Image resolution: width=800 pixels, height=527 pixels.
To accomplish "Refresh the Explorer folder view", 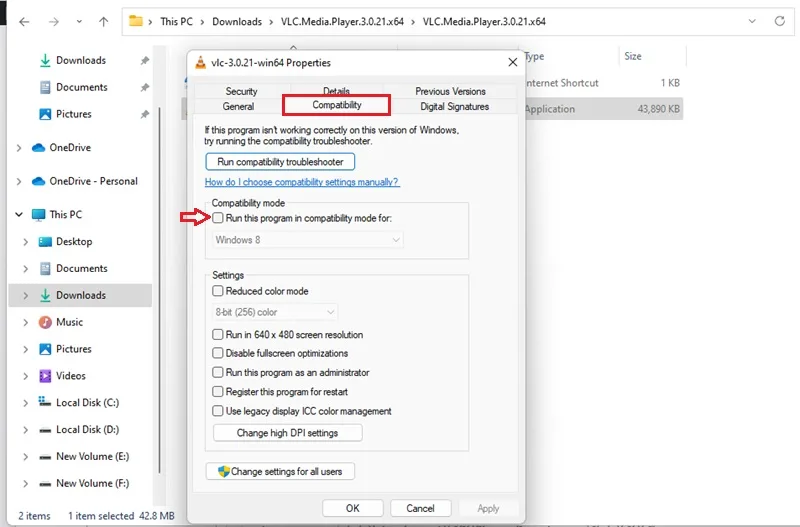I will (780, 21).
